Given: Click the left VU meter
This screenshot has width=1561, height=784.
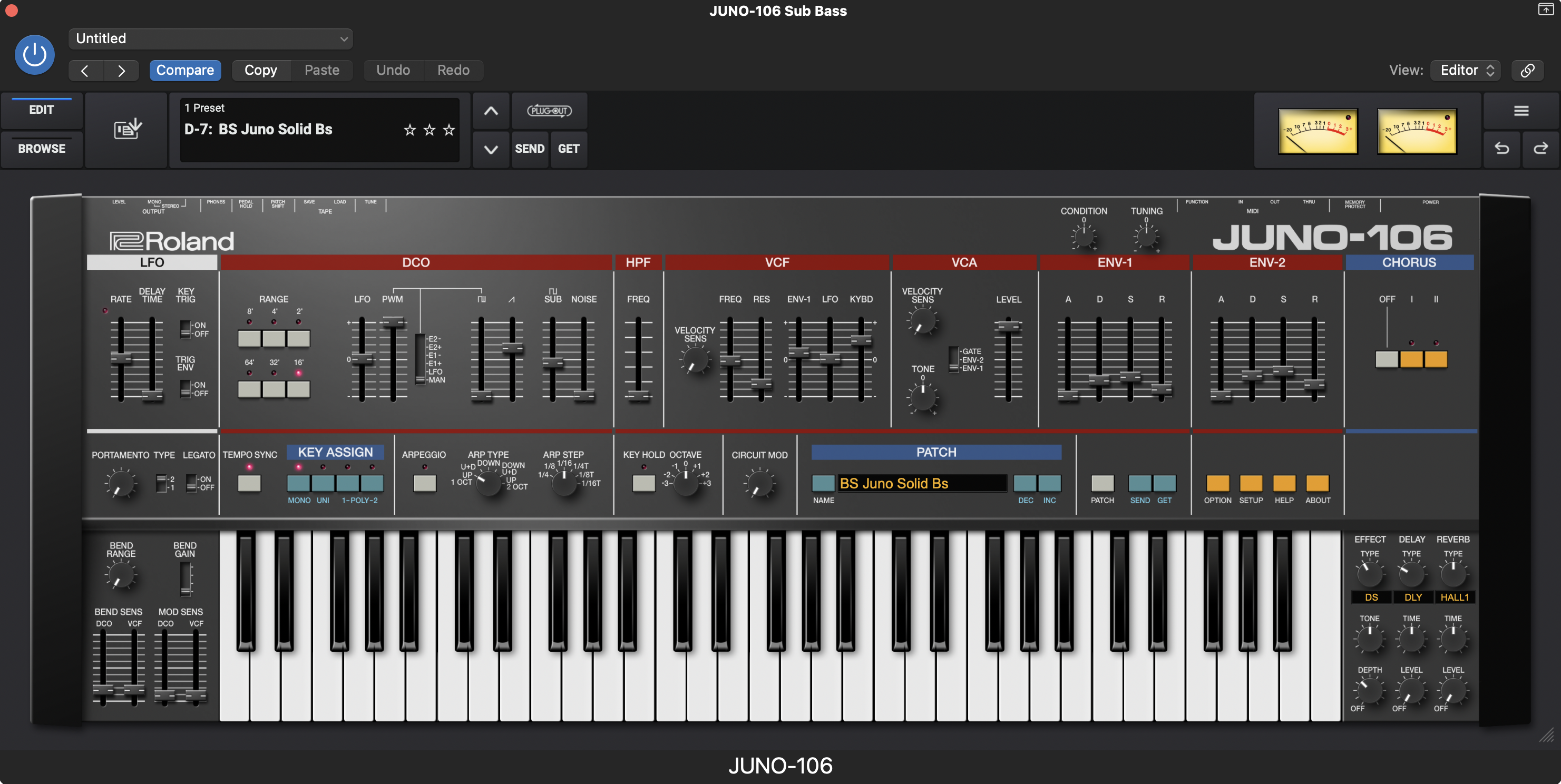Looking at the screenshot, I should click(1318, 131).
